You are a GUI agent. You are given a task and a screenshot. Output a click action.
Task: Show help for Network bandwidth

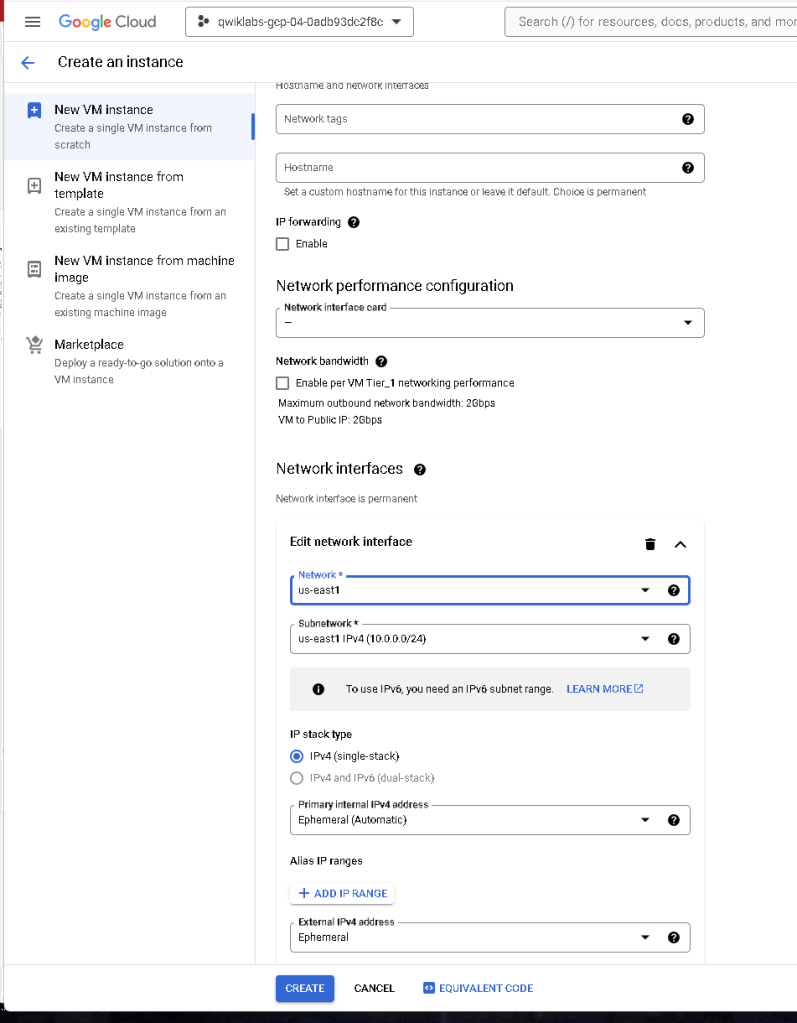point(382,361)
